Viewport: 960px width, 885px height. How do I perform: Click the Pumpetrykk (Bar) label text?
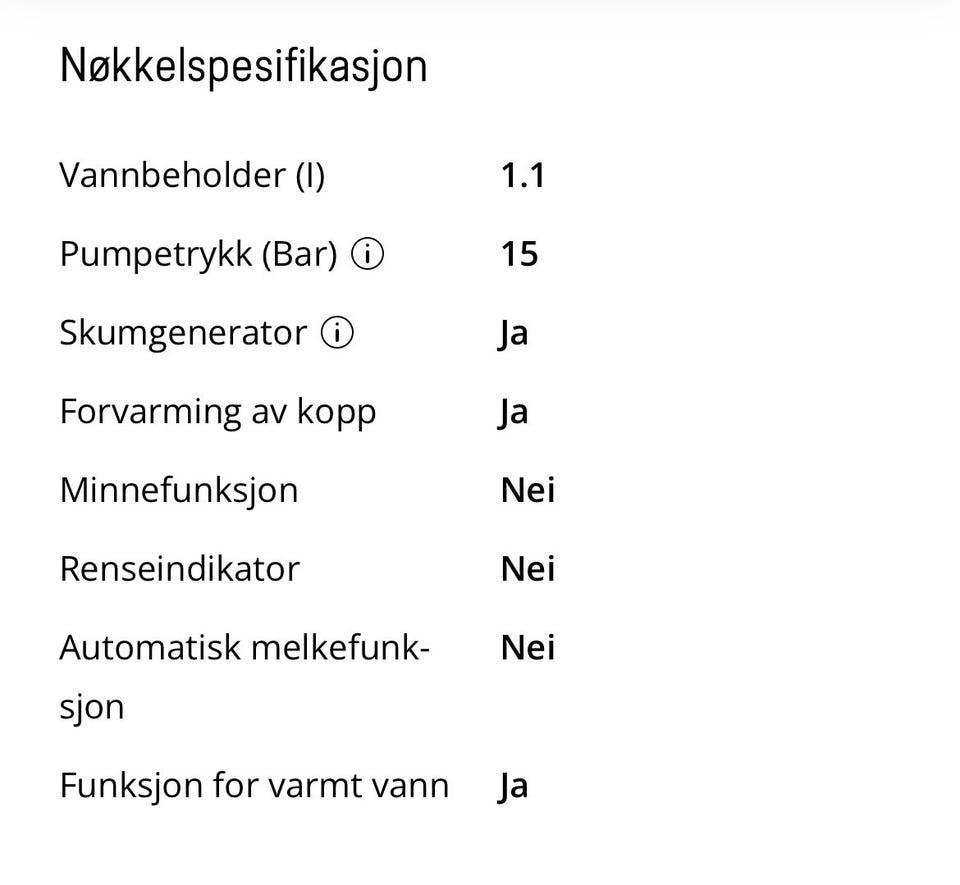point(198,255)
